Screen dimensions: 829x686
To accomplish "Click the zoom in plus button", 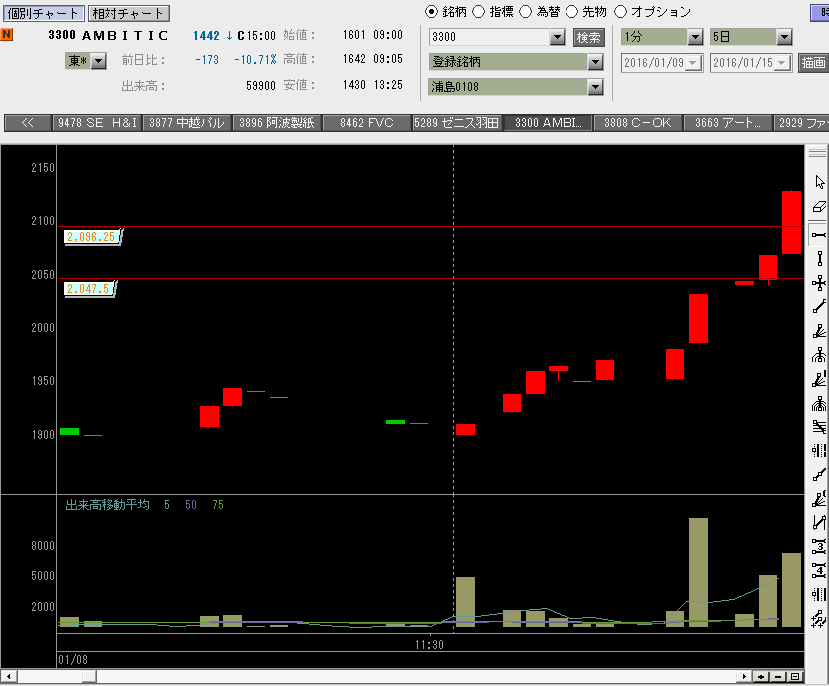I will click(x=761, y=676).
